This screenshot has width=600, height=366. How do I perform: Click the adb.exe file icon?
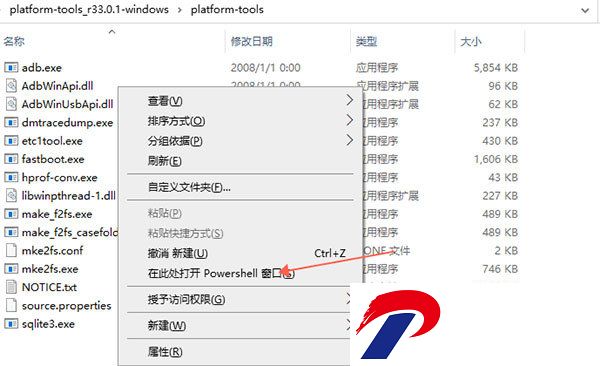click(11, 68)
